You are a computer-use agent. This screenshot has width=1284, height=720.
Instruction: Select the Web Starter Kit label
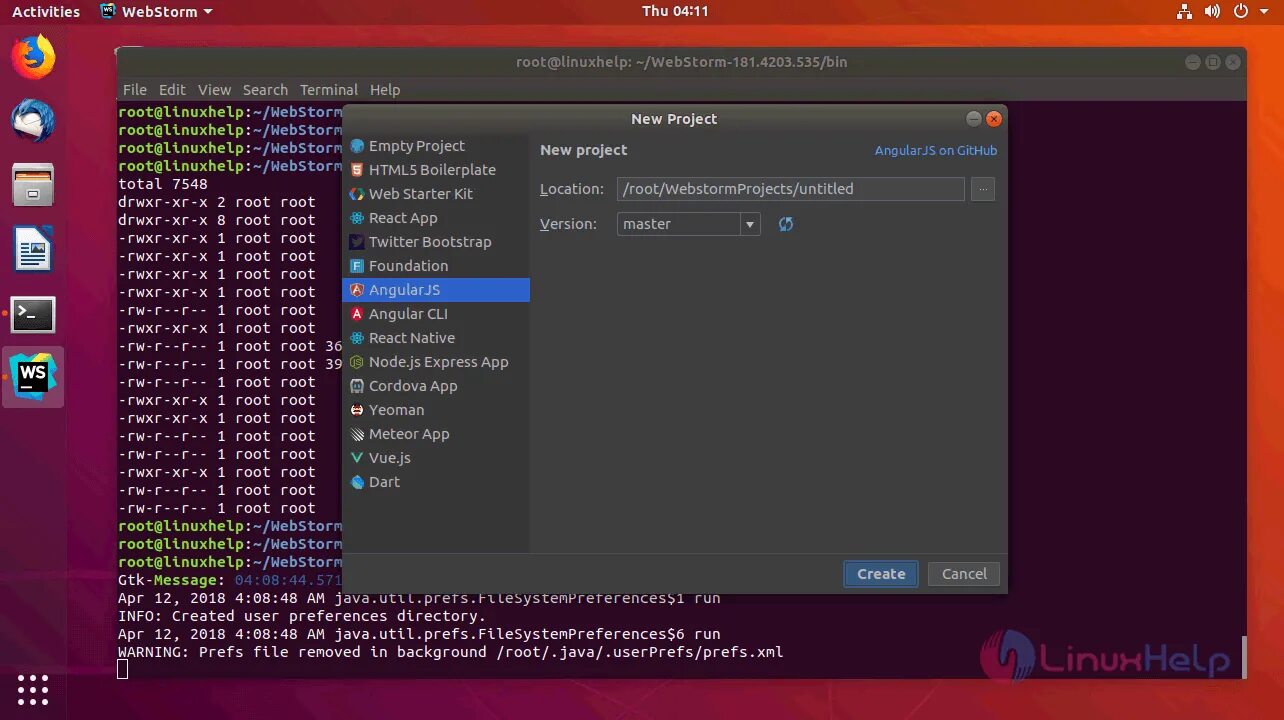coord(421,194)
